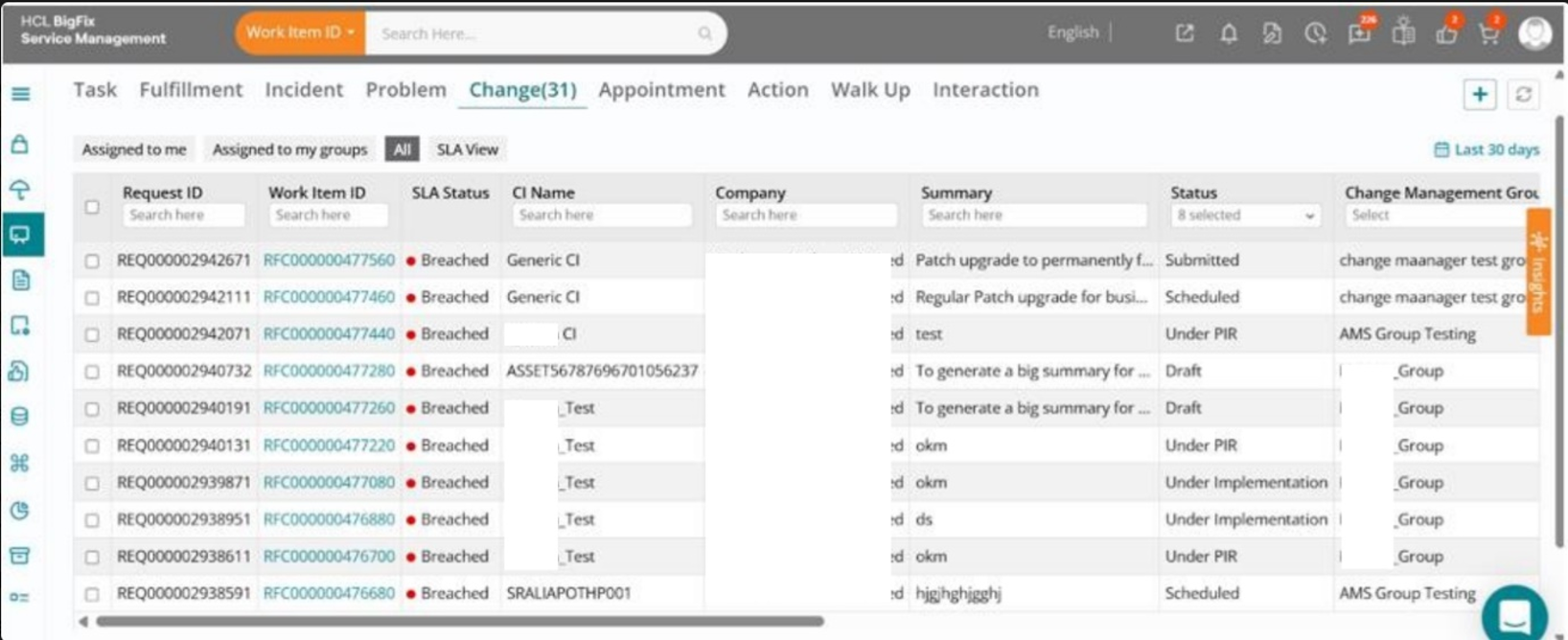Open the chat bubble widget

1514,613
